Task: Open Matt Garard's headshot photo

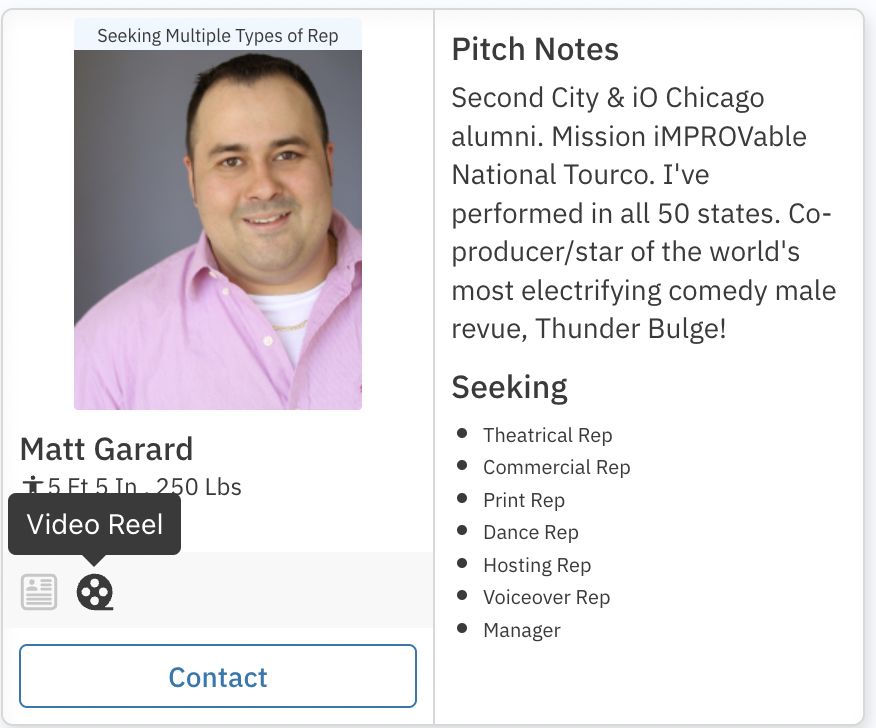Action: click(218, 229)
